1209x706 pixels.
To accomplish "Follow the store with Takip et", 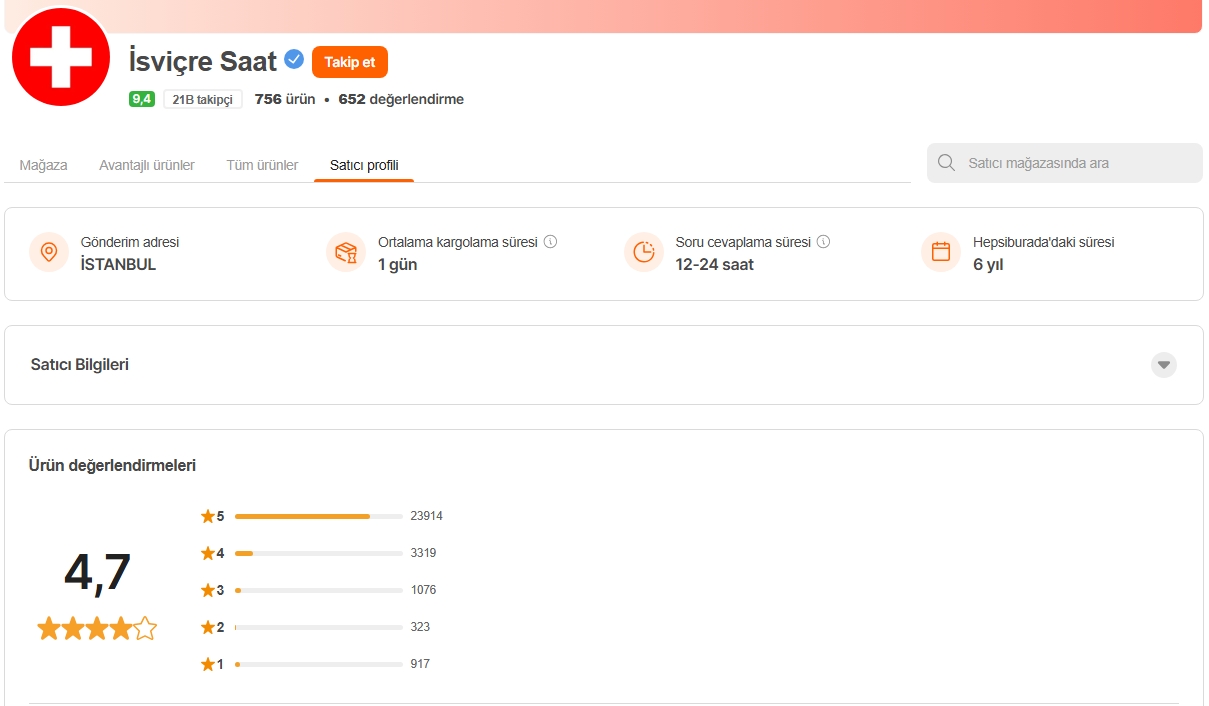I will point(349,62).
